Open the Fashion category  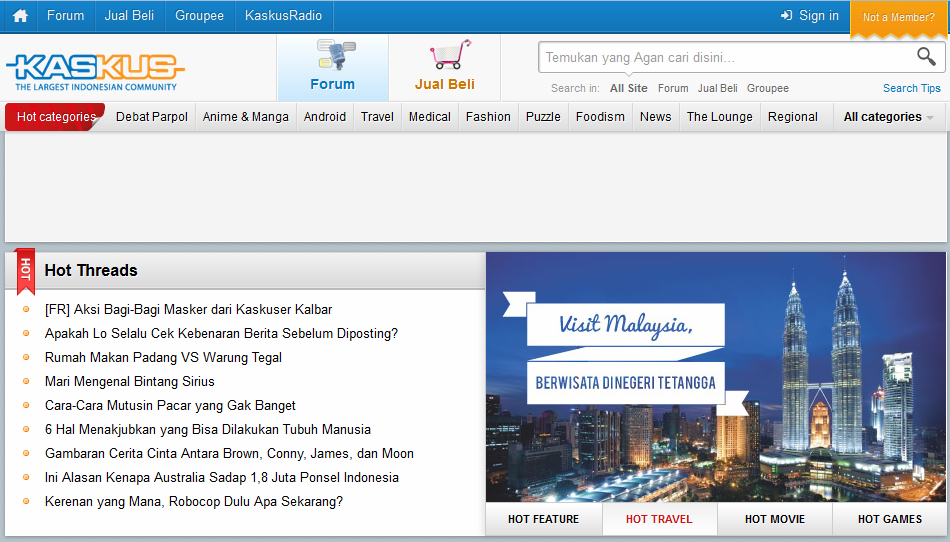pos(488,117)
